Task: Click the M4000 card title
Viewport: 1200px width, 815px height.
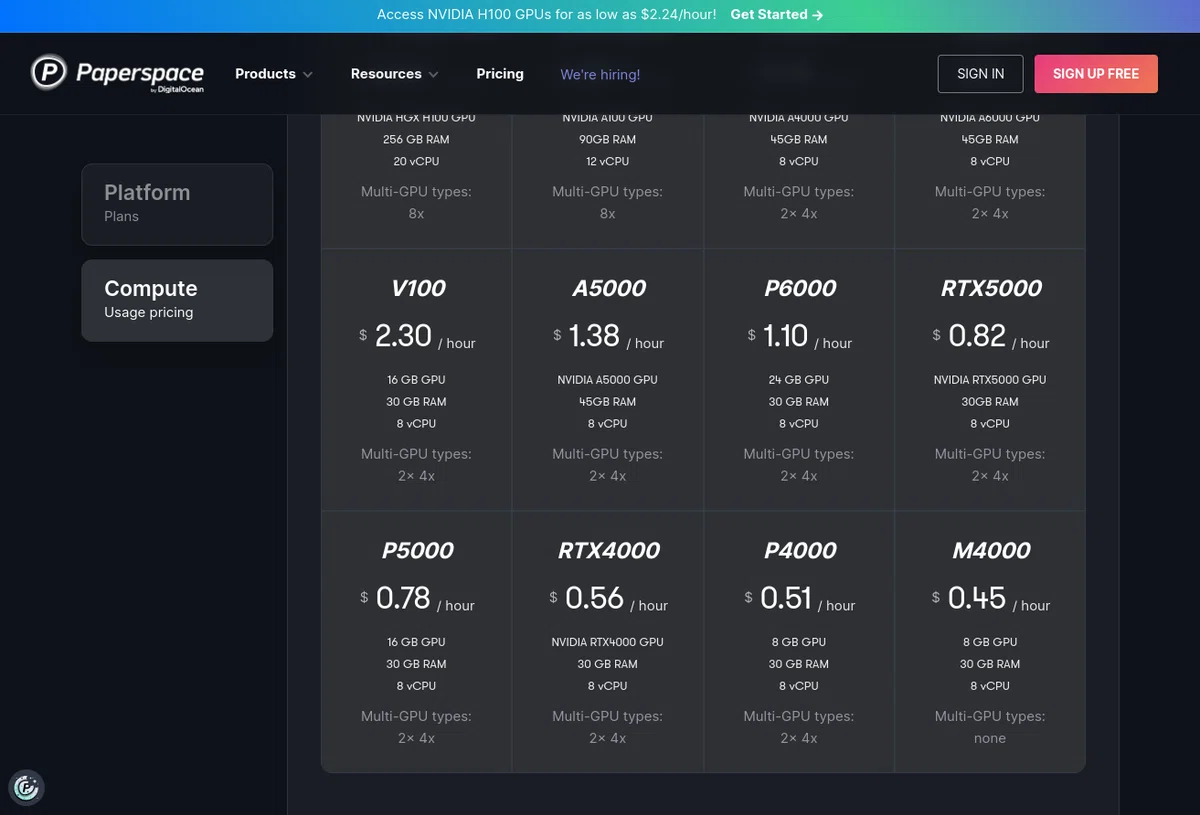Action: [x=990, y=550]
